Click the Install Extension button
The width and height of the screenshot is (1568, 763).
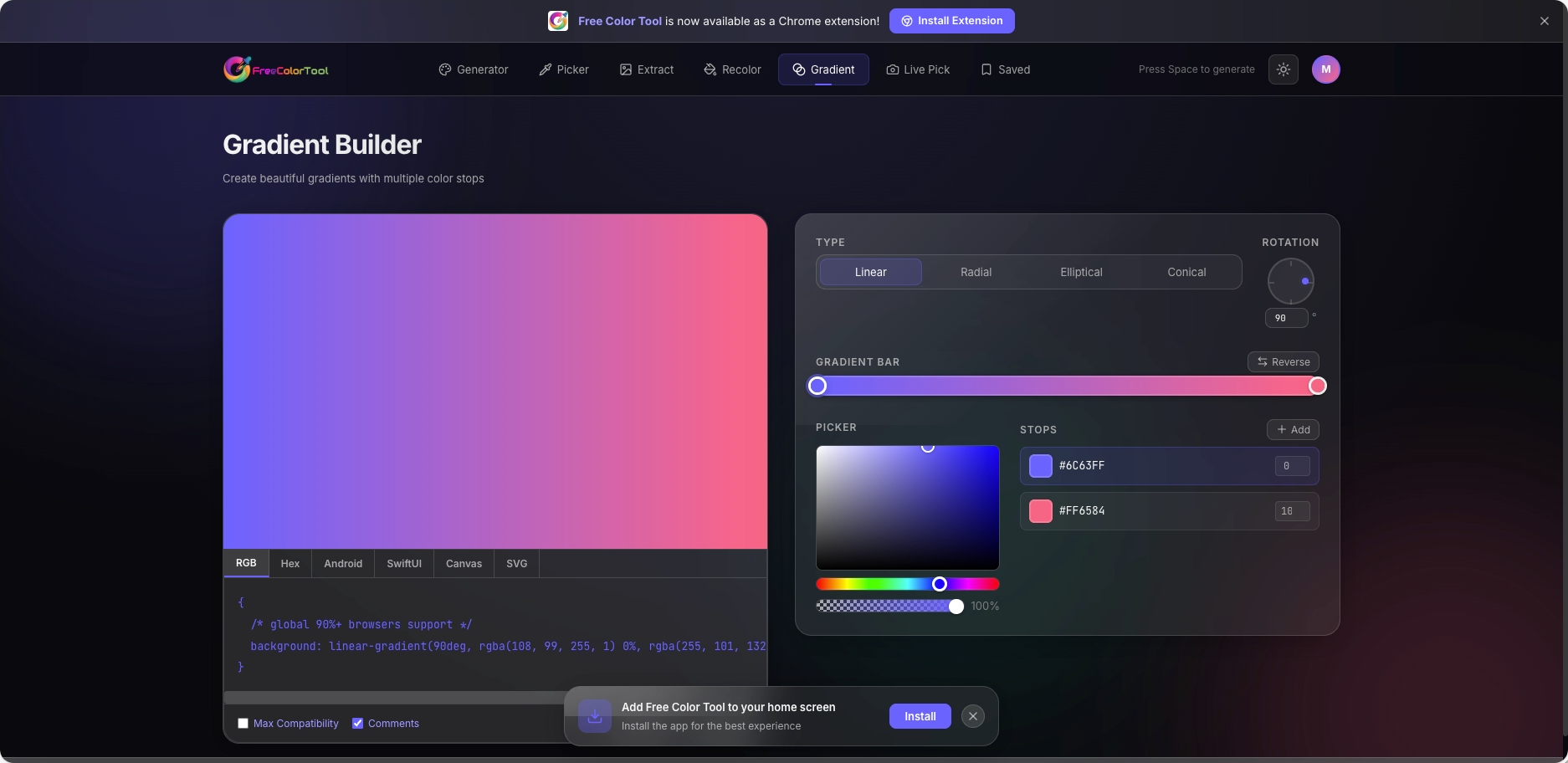point(951,21)
